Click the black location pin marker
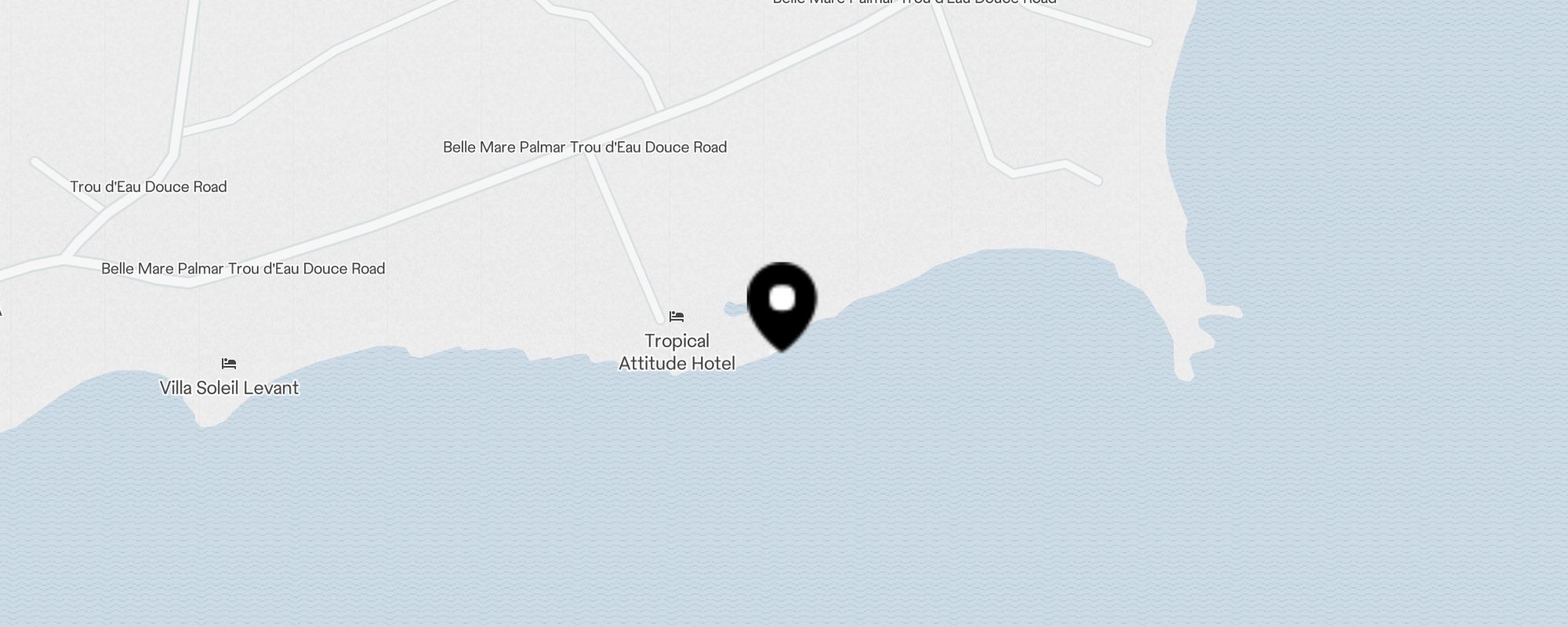Screen dimensions: 1568x627 pos(782,306)
